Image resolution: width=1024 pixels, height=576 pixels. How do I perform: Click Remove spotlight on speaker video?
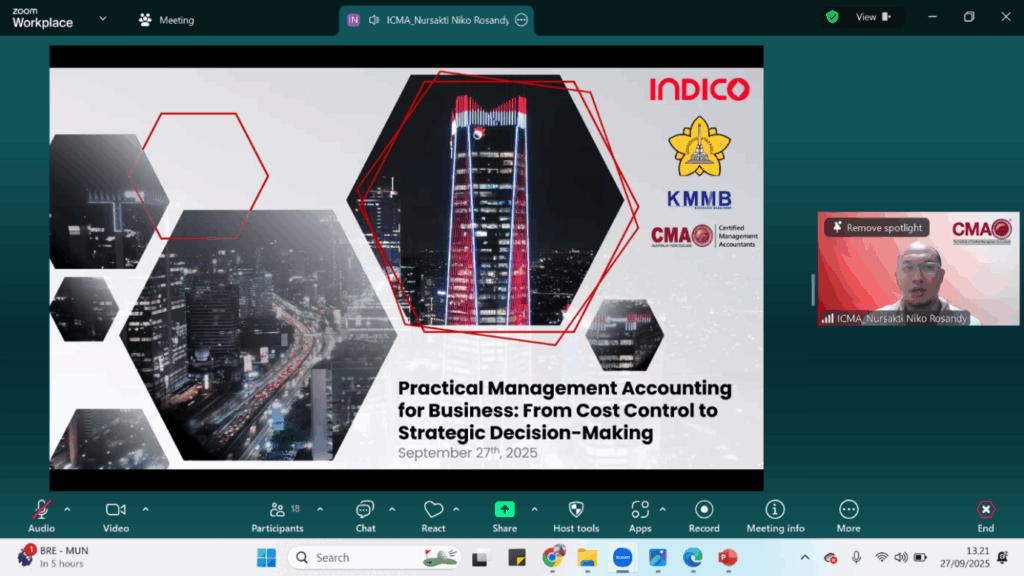click(x=877, y=228)
